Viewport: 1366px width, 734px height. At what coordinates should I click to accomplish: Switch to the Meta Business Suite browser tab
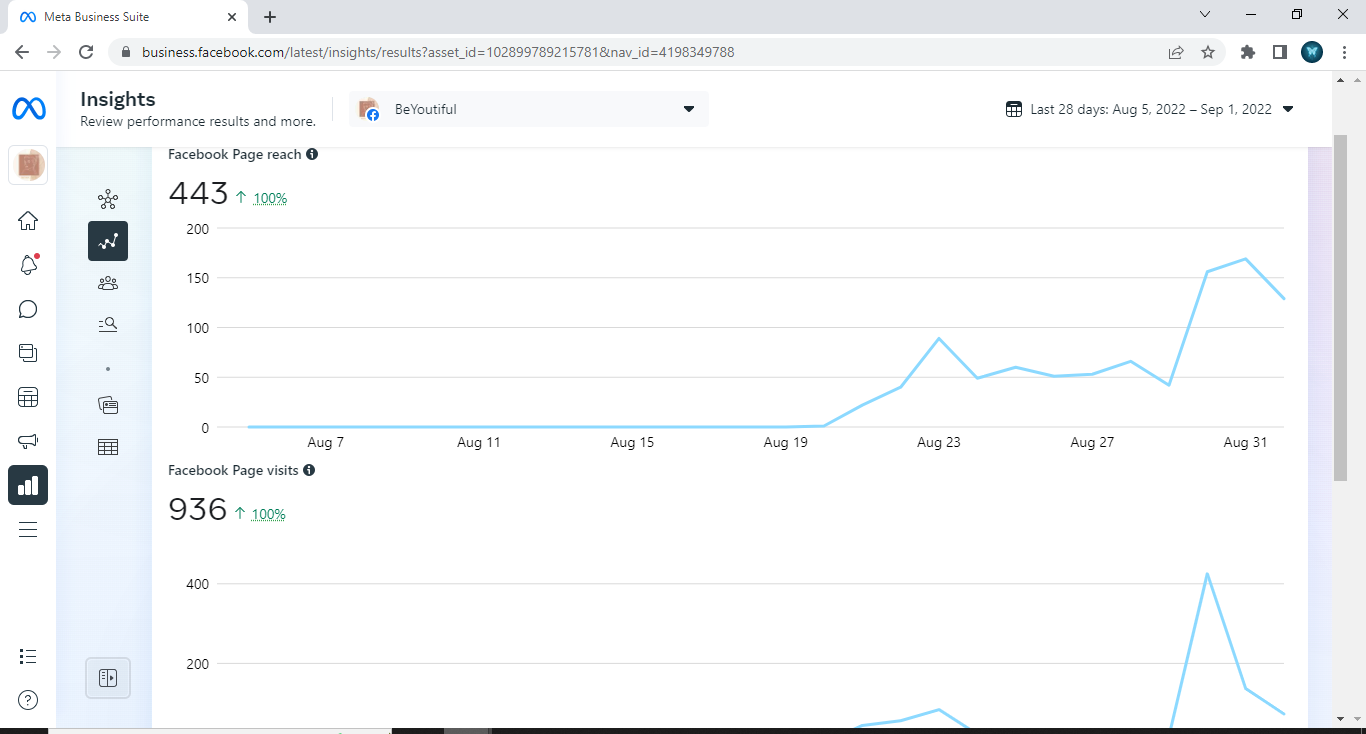(123, 17)
